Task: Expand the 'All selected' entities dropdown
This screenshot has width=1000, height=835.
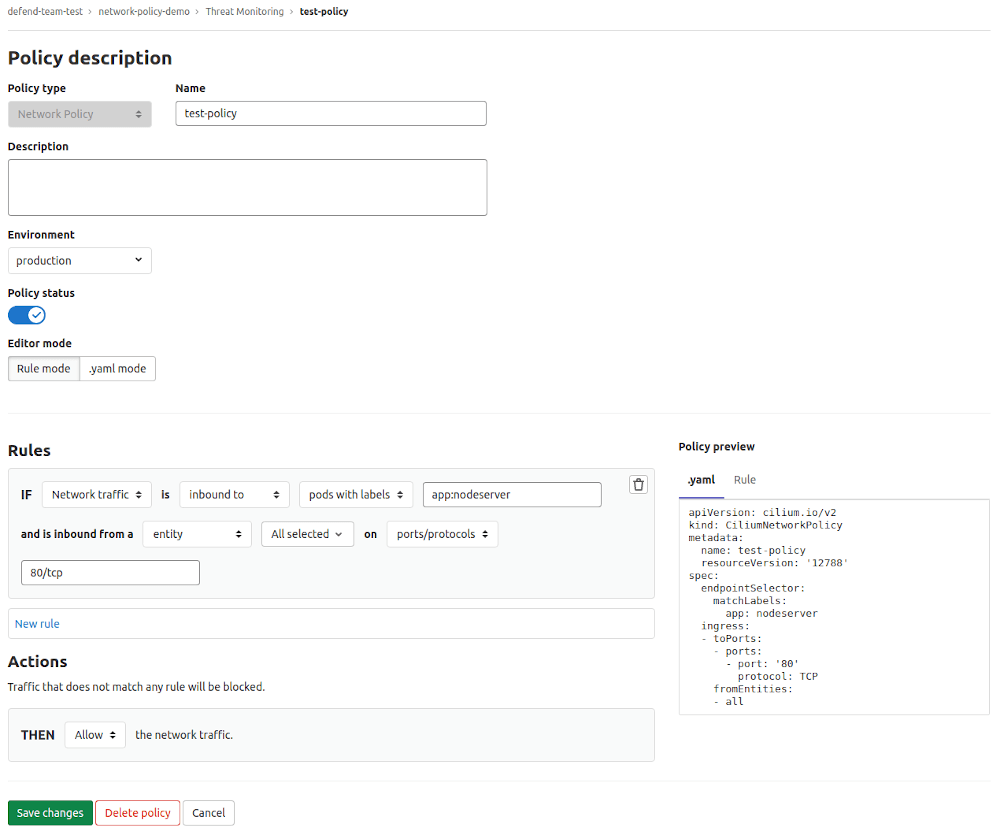Action: pos(307,533)
